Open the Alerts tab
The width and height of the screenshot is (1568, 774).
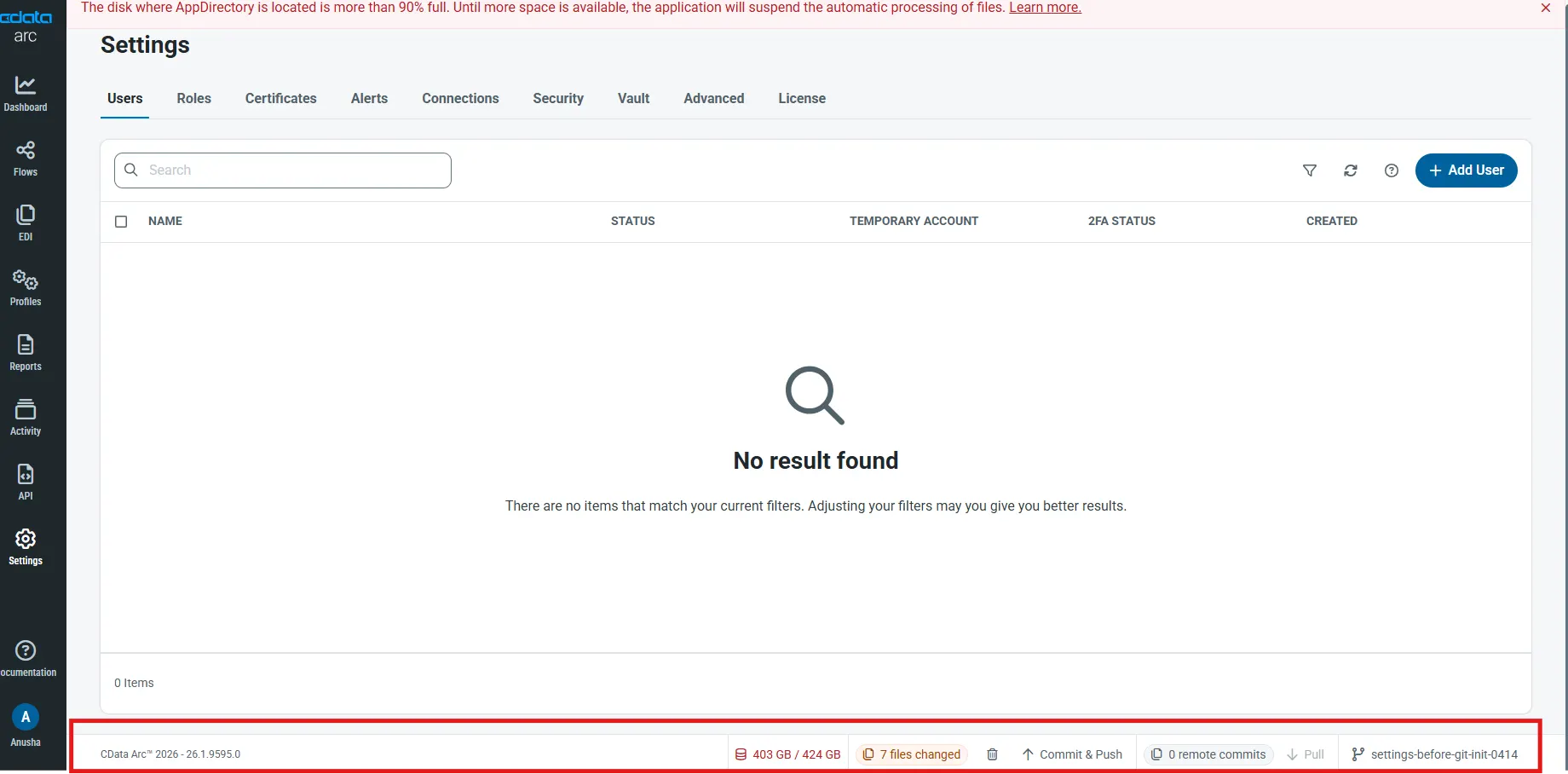tap(369, 99)
